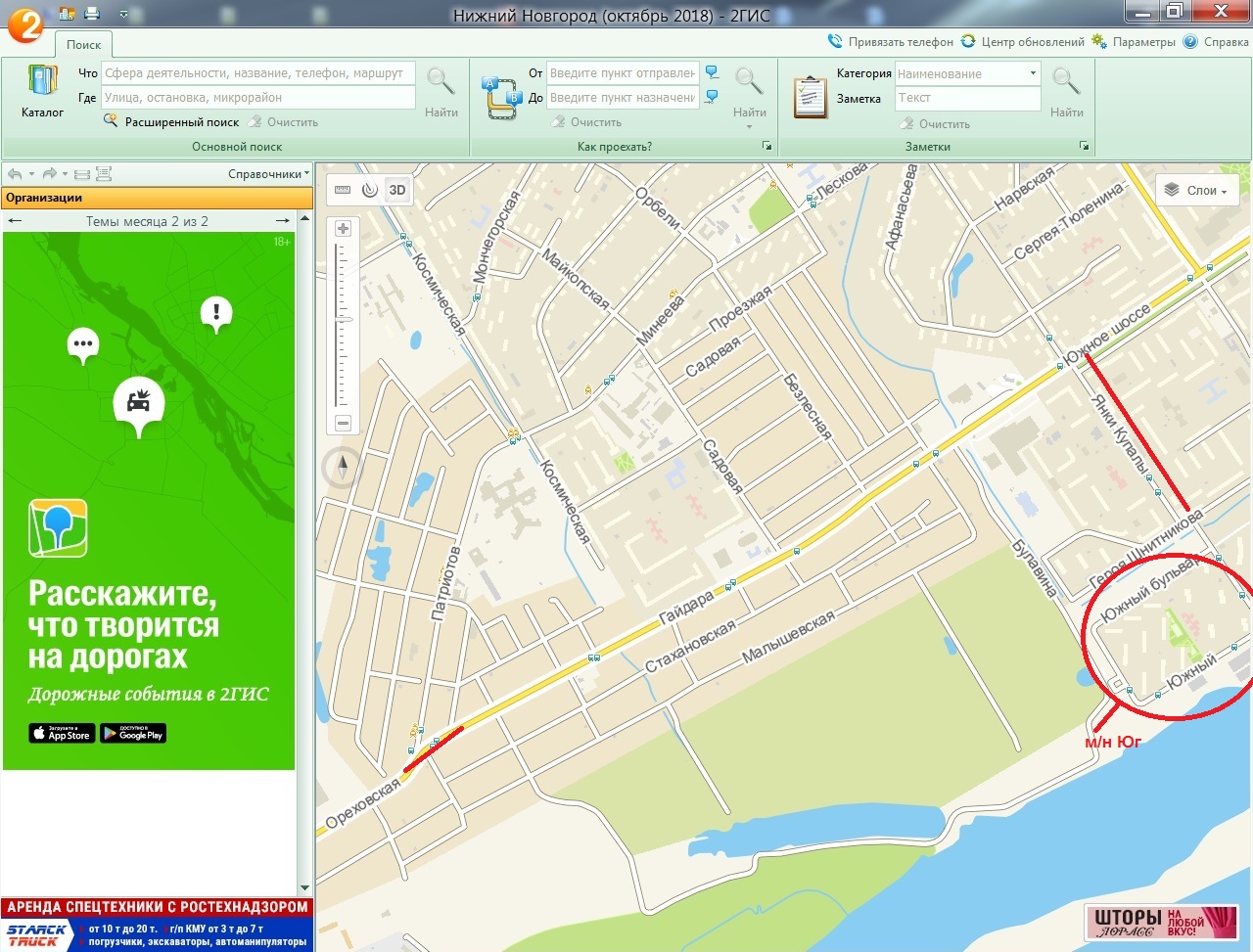Image resolution: width=1253 pixels, height=952 pixels.
Task: Switch to the Поиск ribbon tab
Action: point(83,45)
